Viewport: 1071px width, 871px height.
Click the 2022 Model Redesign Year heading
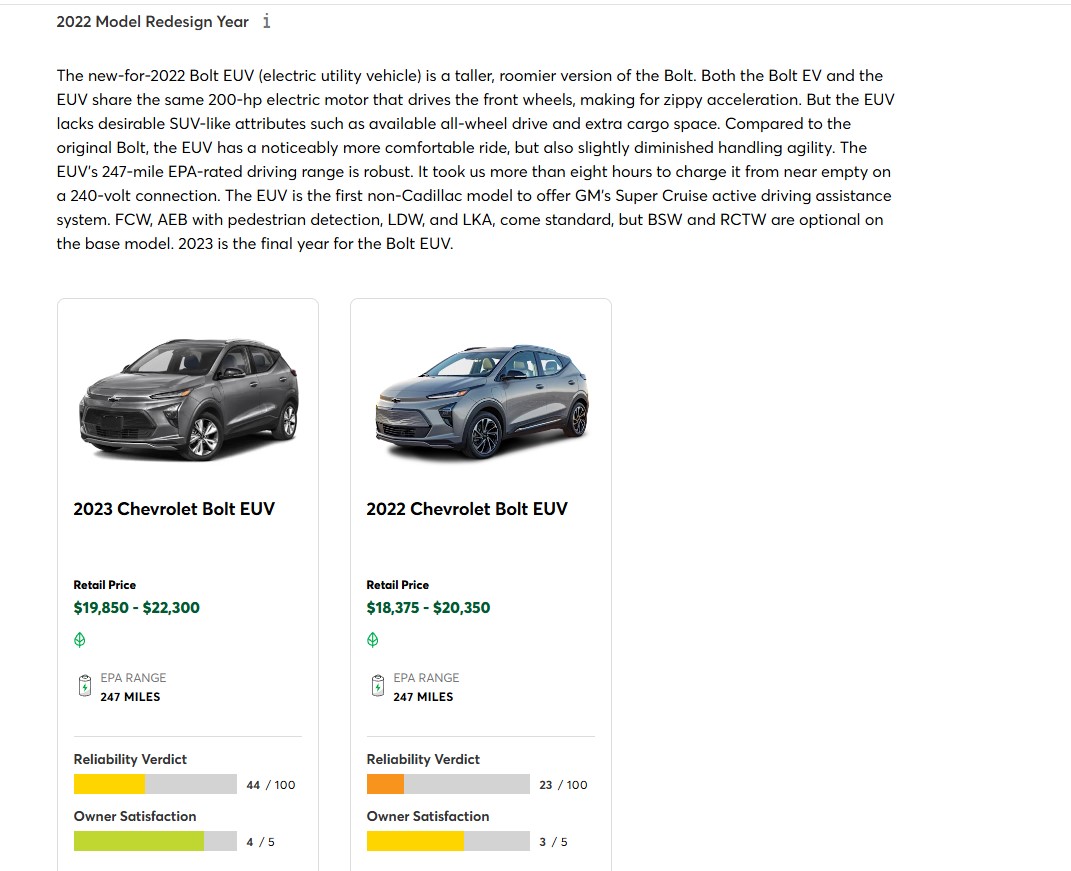click(152, 22)
